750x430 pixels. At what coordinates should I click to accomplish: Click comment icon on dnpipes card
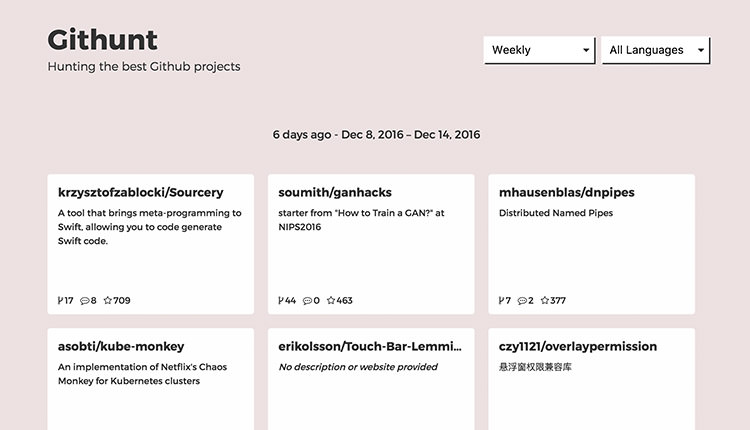coord(522,301)
